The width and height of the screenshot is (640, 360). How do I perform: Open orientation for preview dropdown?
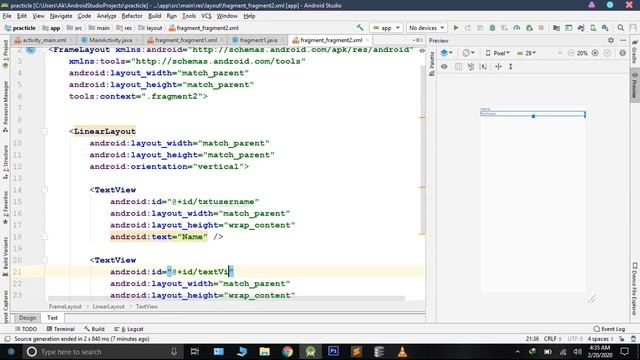[468, 53]
